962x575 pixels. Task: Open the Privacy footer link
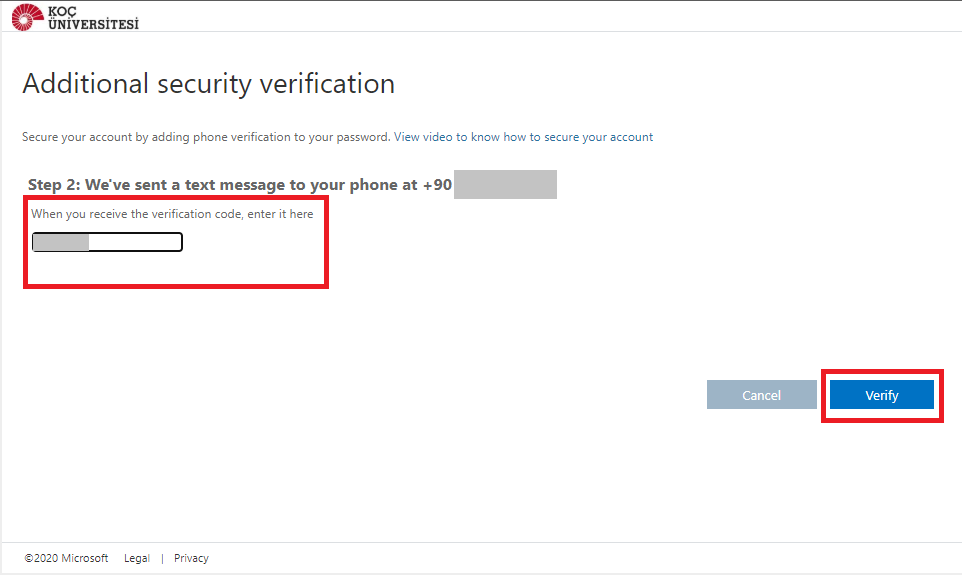pyautogui.click(x=191, y=558)
